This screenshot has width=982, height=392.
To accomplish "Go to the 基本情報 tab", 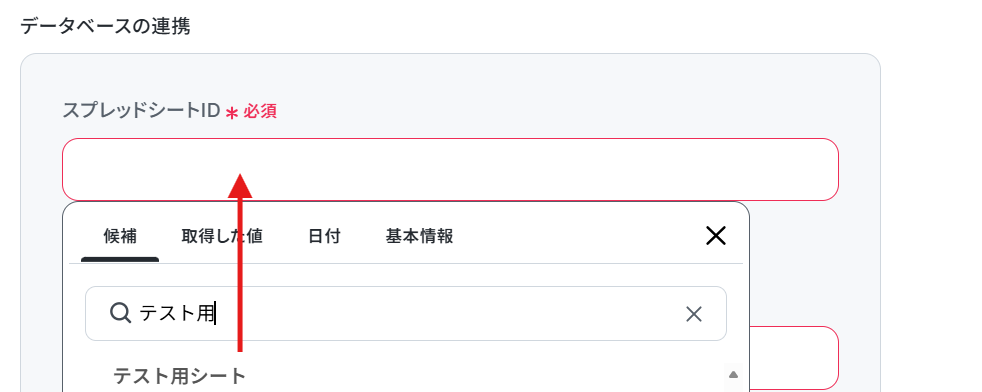I will (x=420, y=236).
